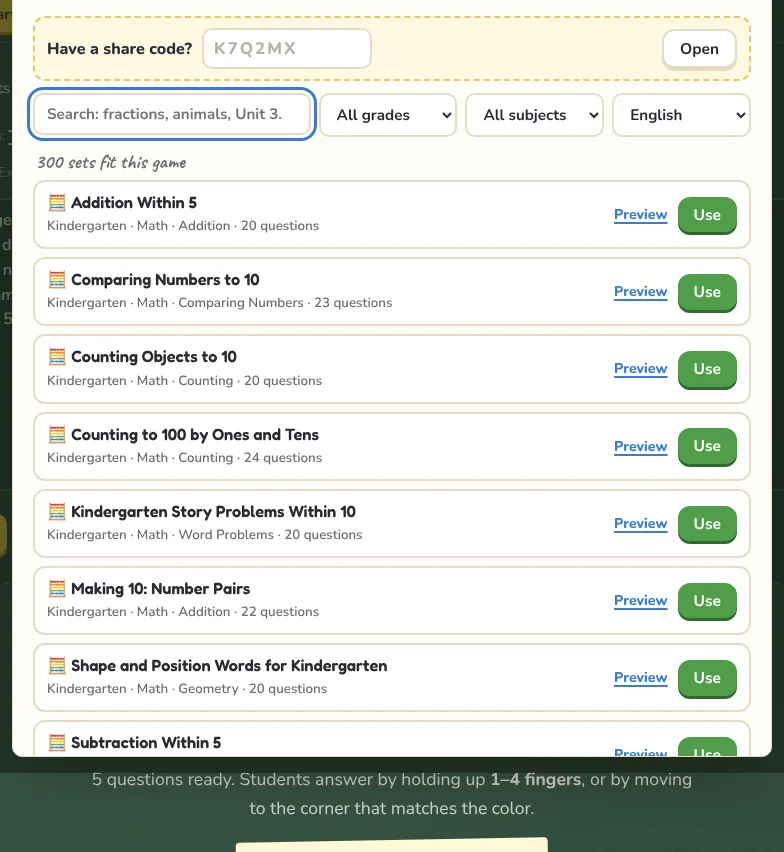Preview the Addition Within 5 set
The width and height of the screenshot is (784, 852).
coord(641,215)
